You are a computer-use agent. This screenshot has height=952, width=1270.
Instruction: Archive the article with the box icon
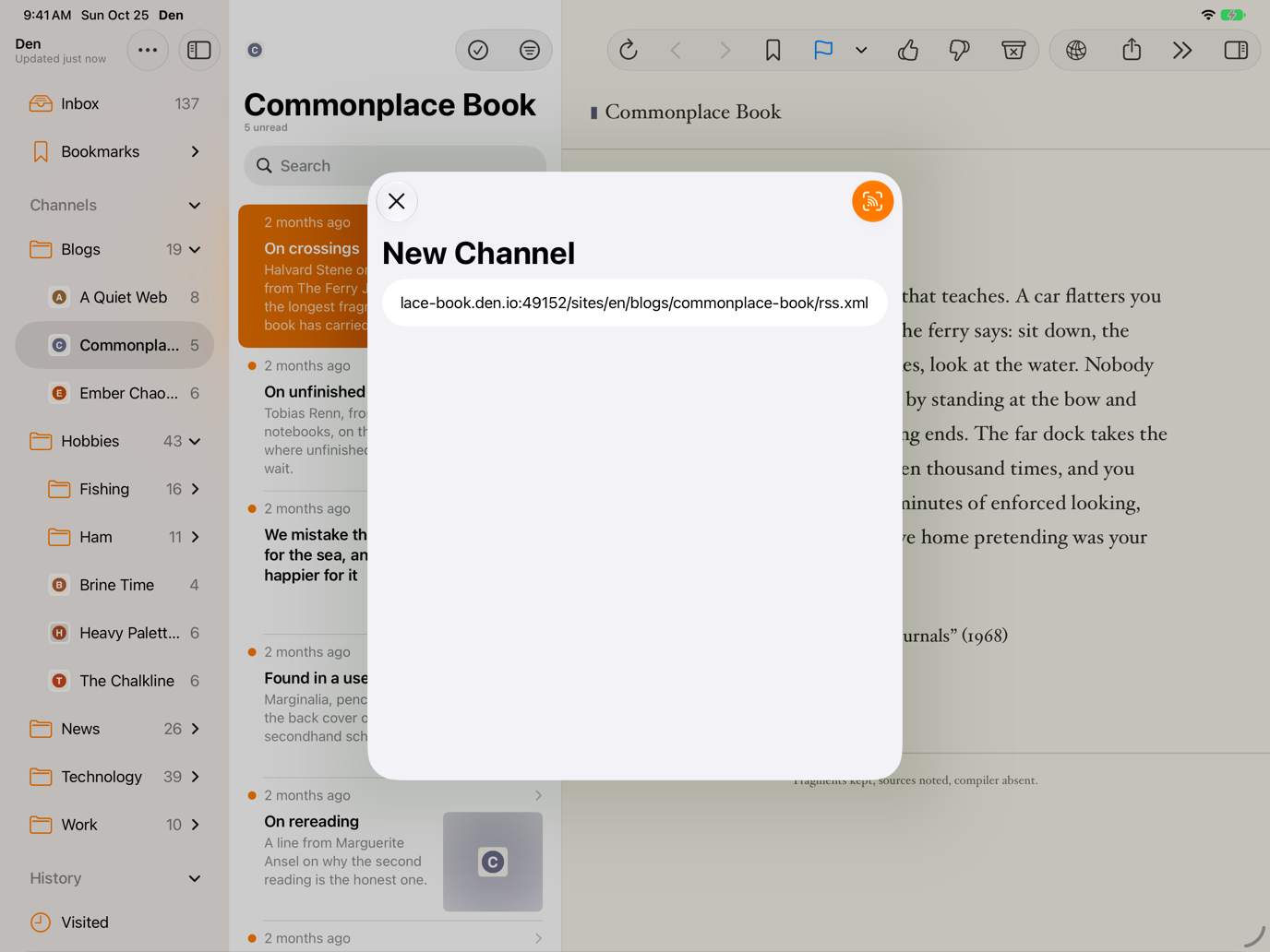tap(1013, 50)
